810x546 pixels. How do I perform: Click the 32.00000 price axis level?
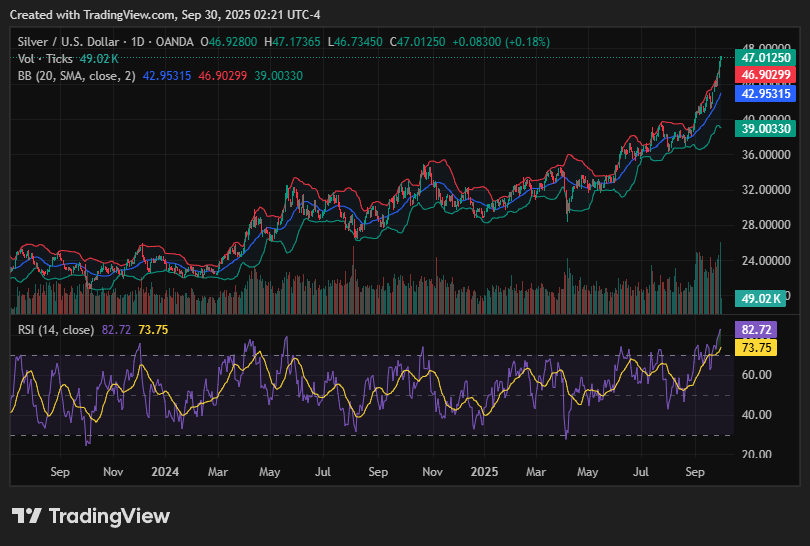pos(764,190)
